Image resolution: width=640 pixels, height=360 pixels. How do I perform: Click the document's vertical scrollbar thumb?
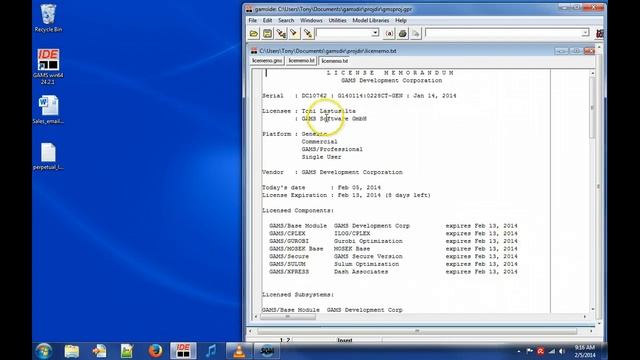point(592,108)
